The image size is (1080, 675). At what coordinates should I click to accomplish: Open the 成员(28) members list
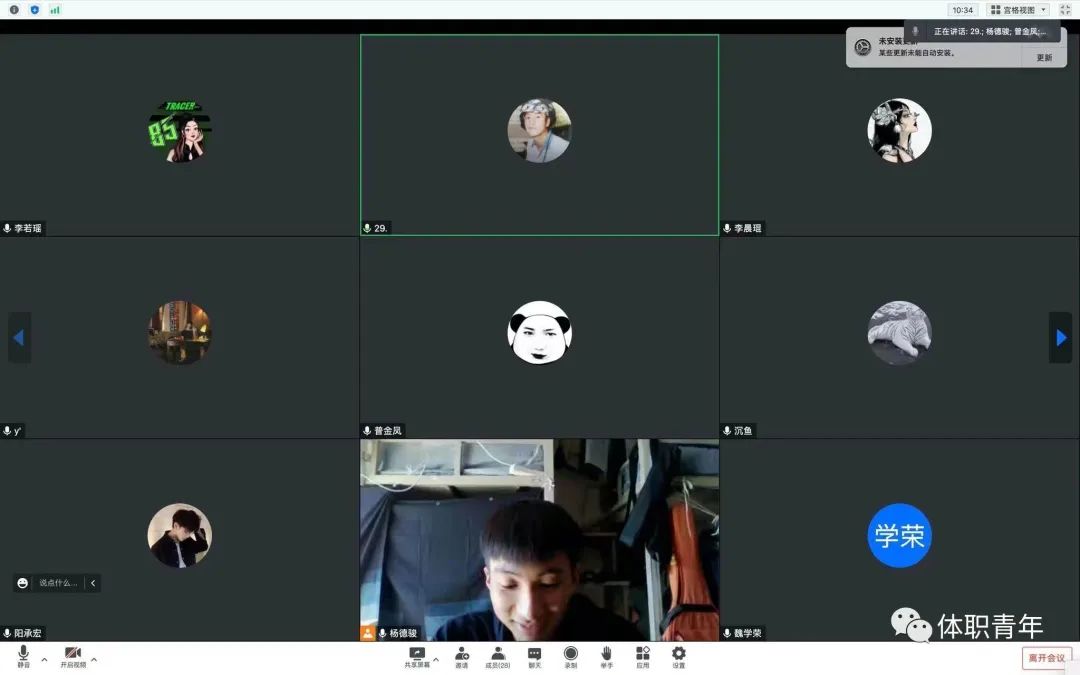pyautogui.click(x=498, y=656)
